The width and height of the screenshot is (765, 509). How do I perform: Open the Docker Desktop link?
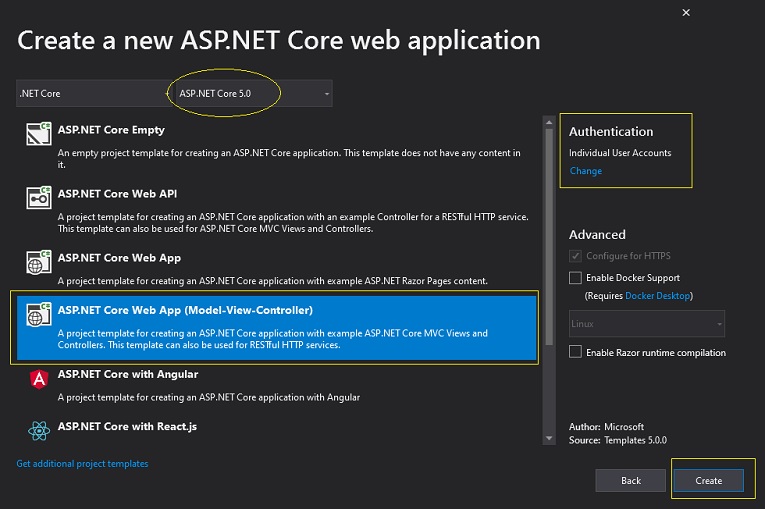(x=657, y=296)
